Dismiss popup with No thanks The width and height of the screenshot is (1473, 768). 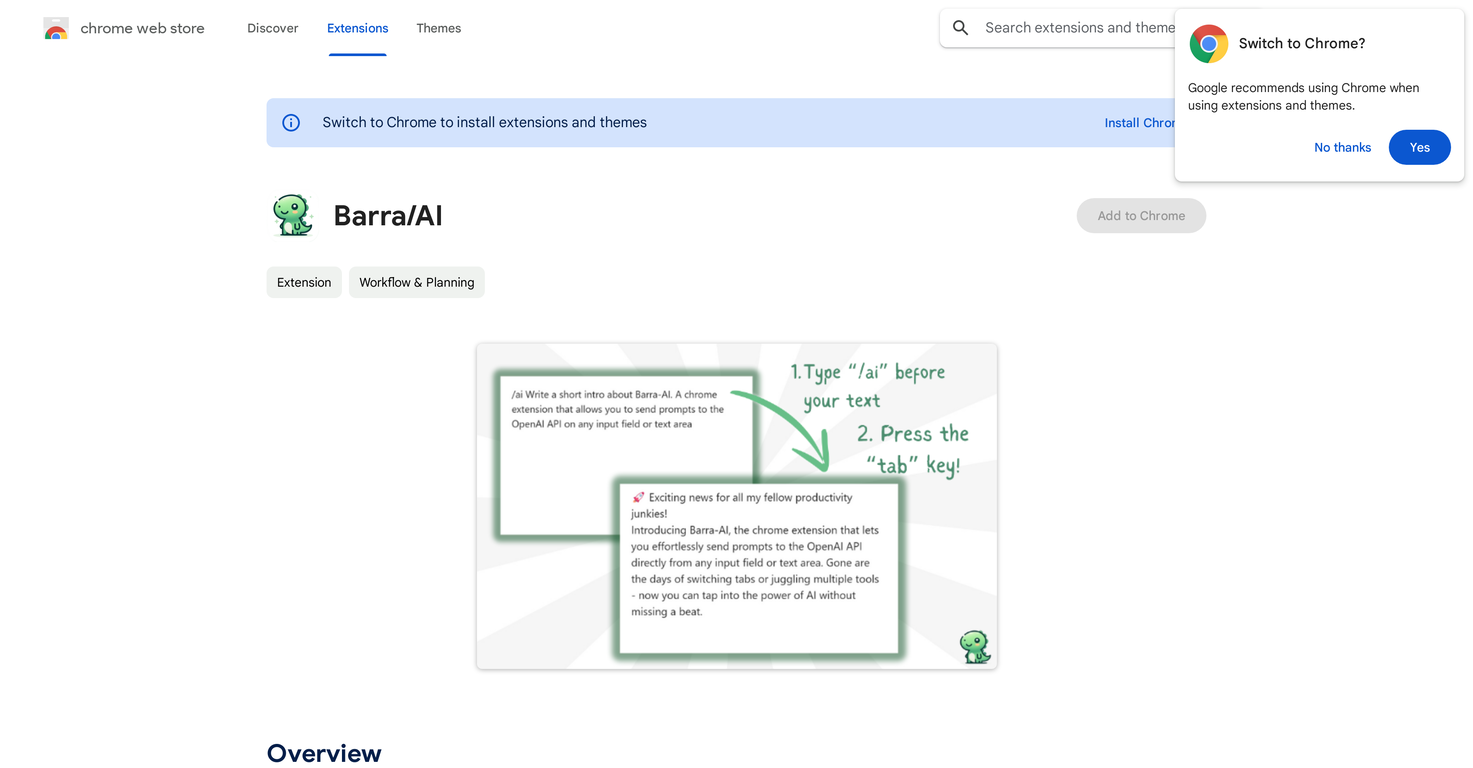[x=1342, y=147]
